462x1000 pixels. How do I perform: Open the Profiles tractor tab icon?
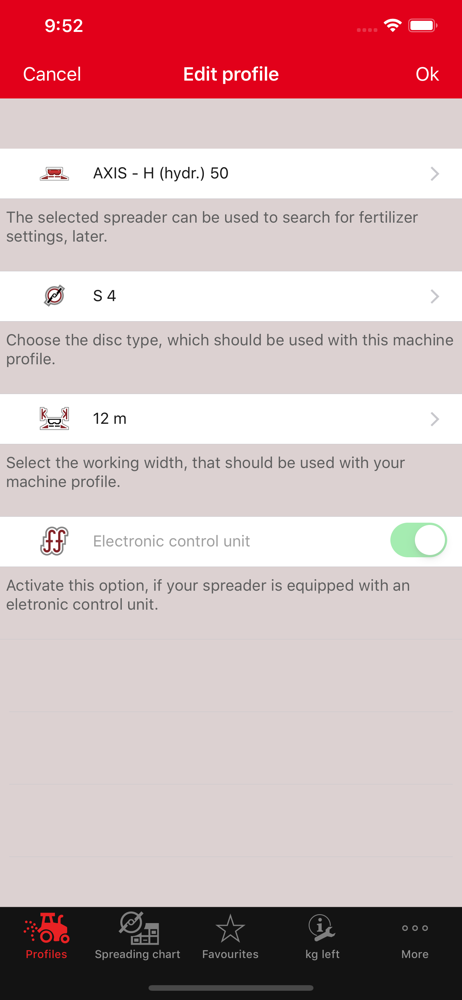click(47, 928)
